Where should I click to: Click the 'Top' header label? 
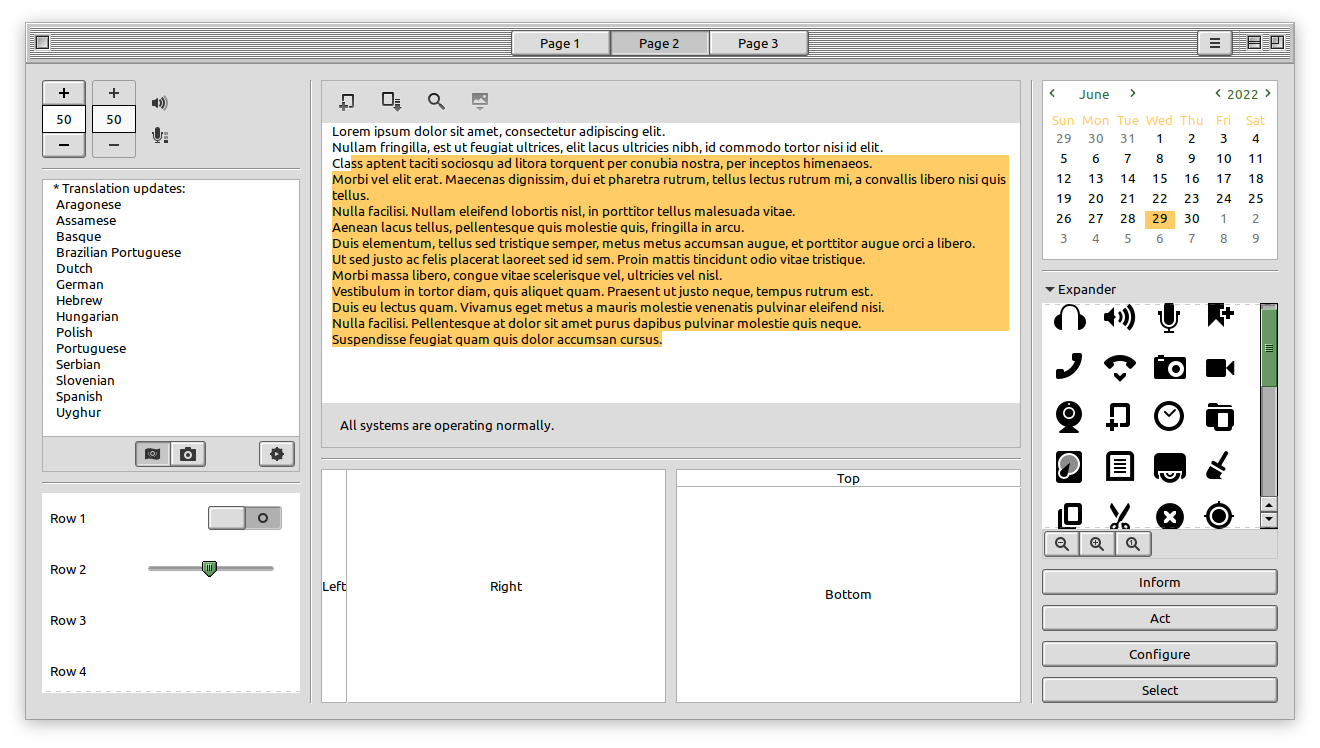(x=848, y=478)
